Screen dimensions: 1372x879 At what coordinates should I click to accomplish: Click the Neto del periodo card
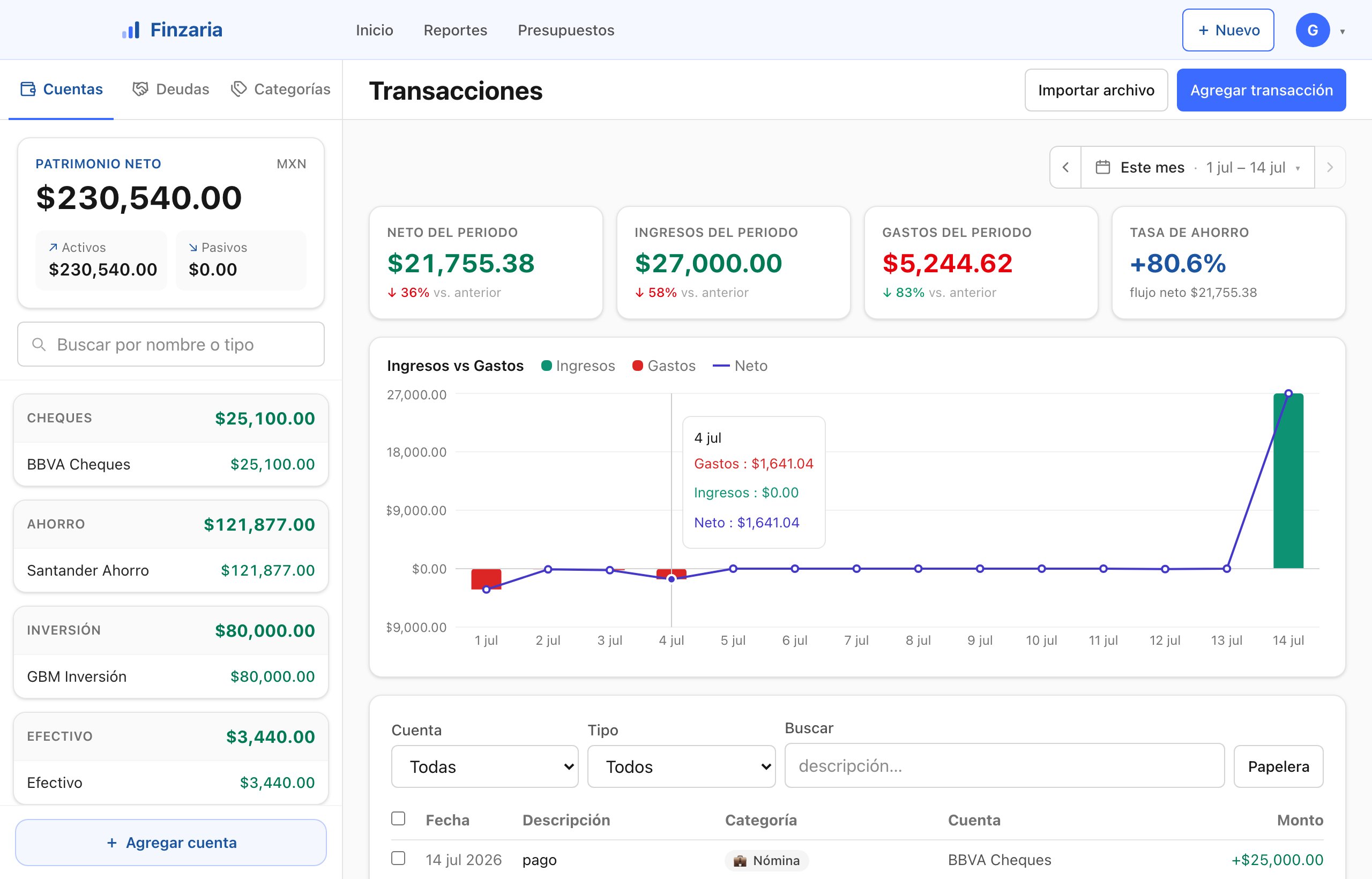coord(486,263)
